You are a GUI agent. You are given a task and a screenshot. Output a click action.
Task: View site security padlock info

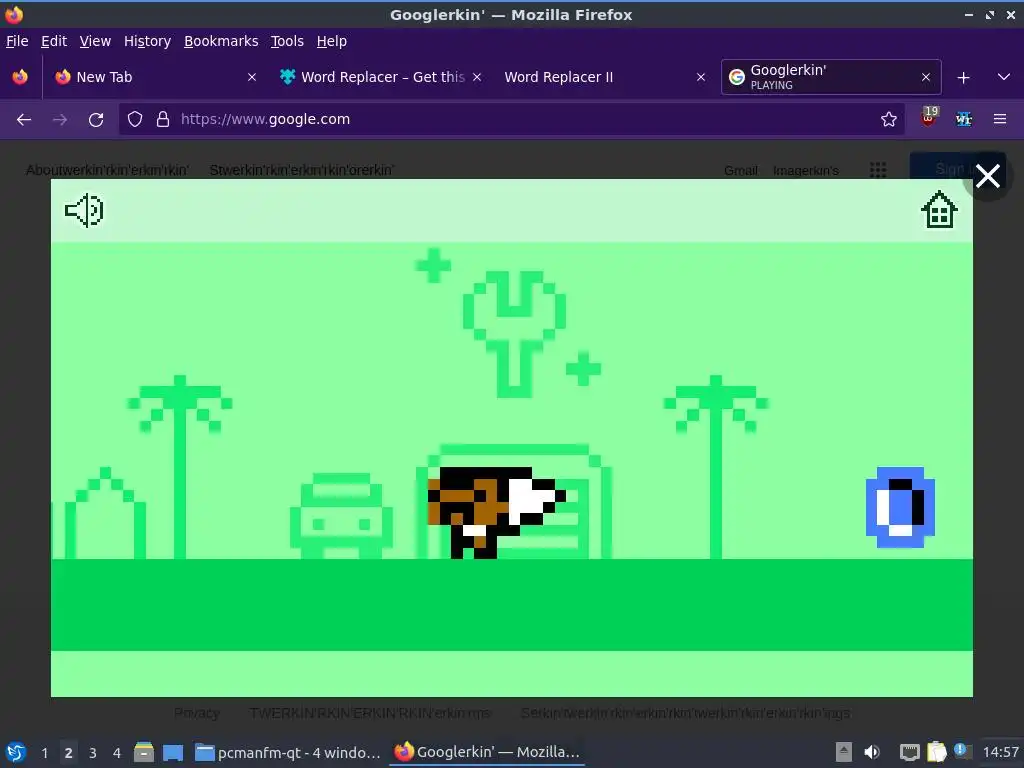(x=163, y=120)
